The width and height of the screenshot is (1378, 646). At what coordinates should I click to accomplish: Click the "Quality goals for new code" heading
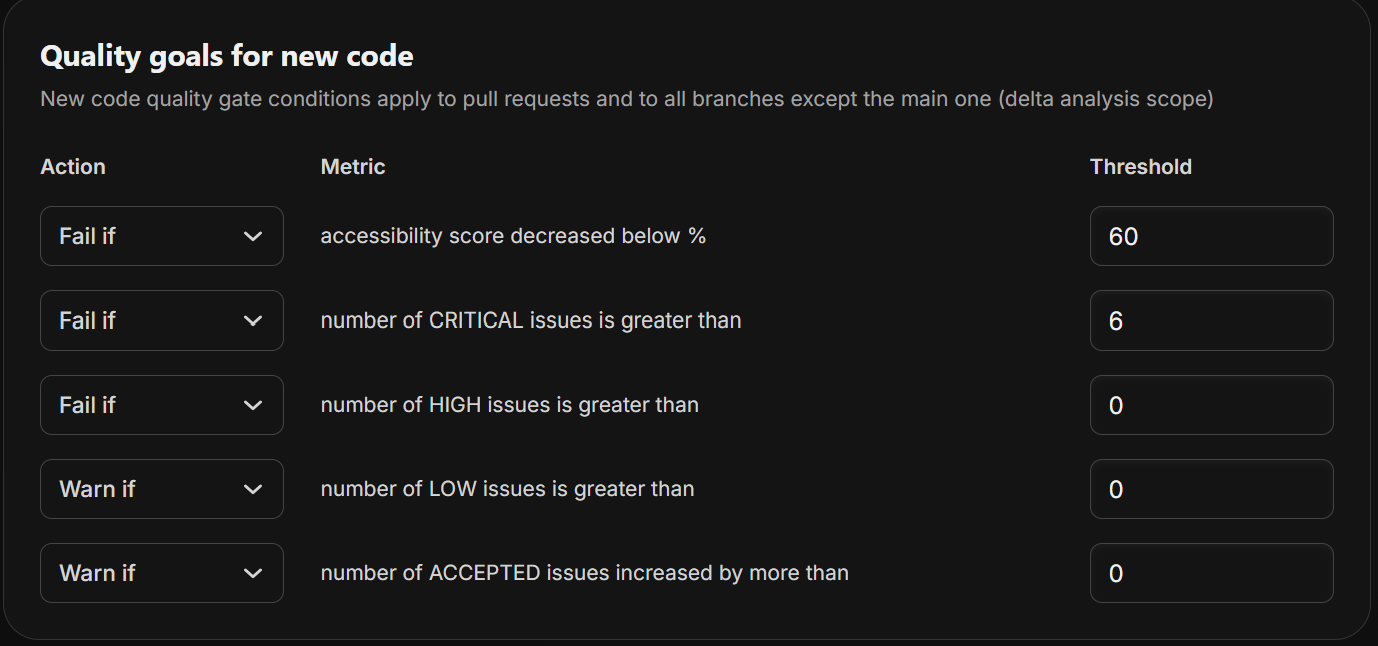coord(227,56)
